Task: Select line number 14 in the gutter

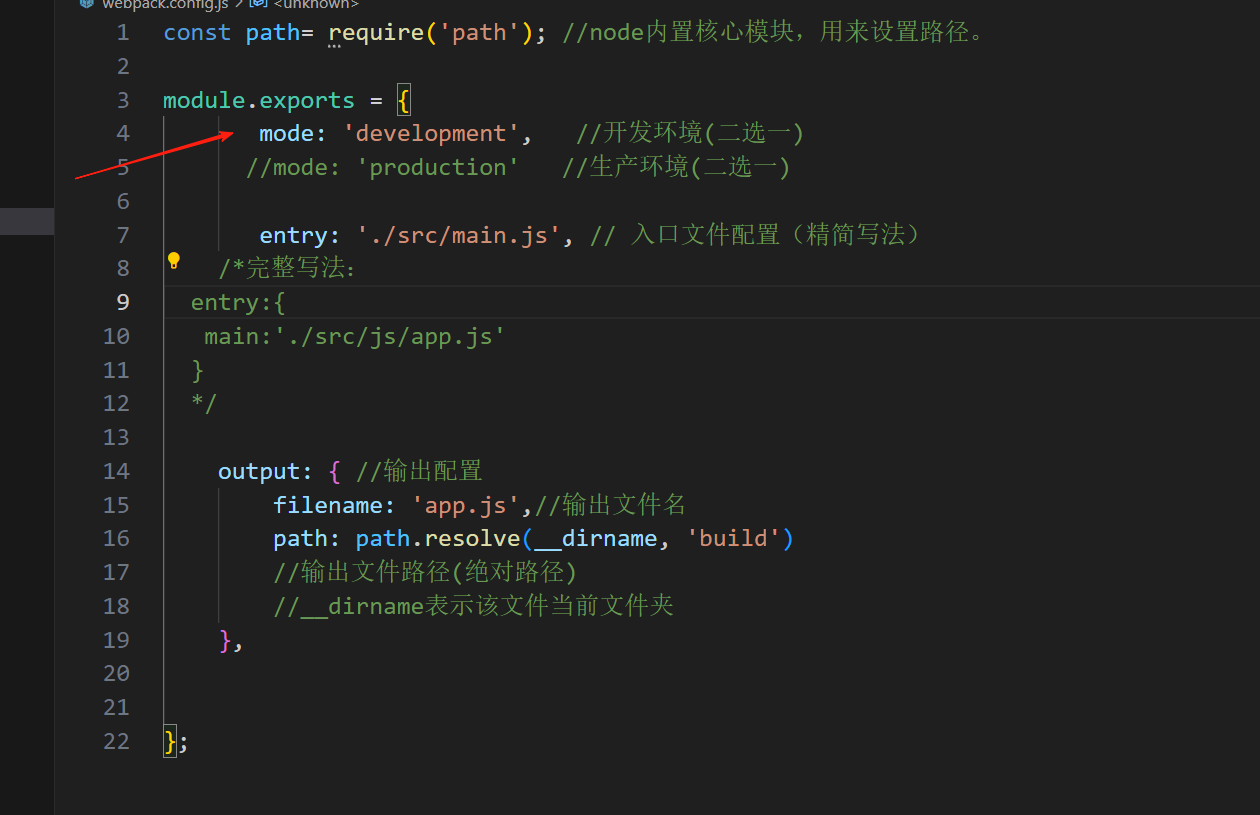Action: tap(116, 471)
